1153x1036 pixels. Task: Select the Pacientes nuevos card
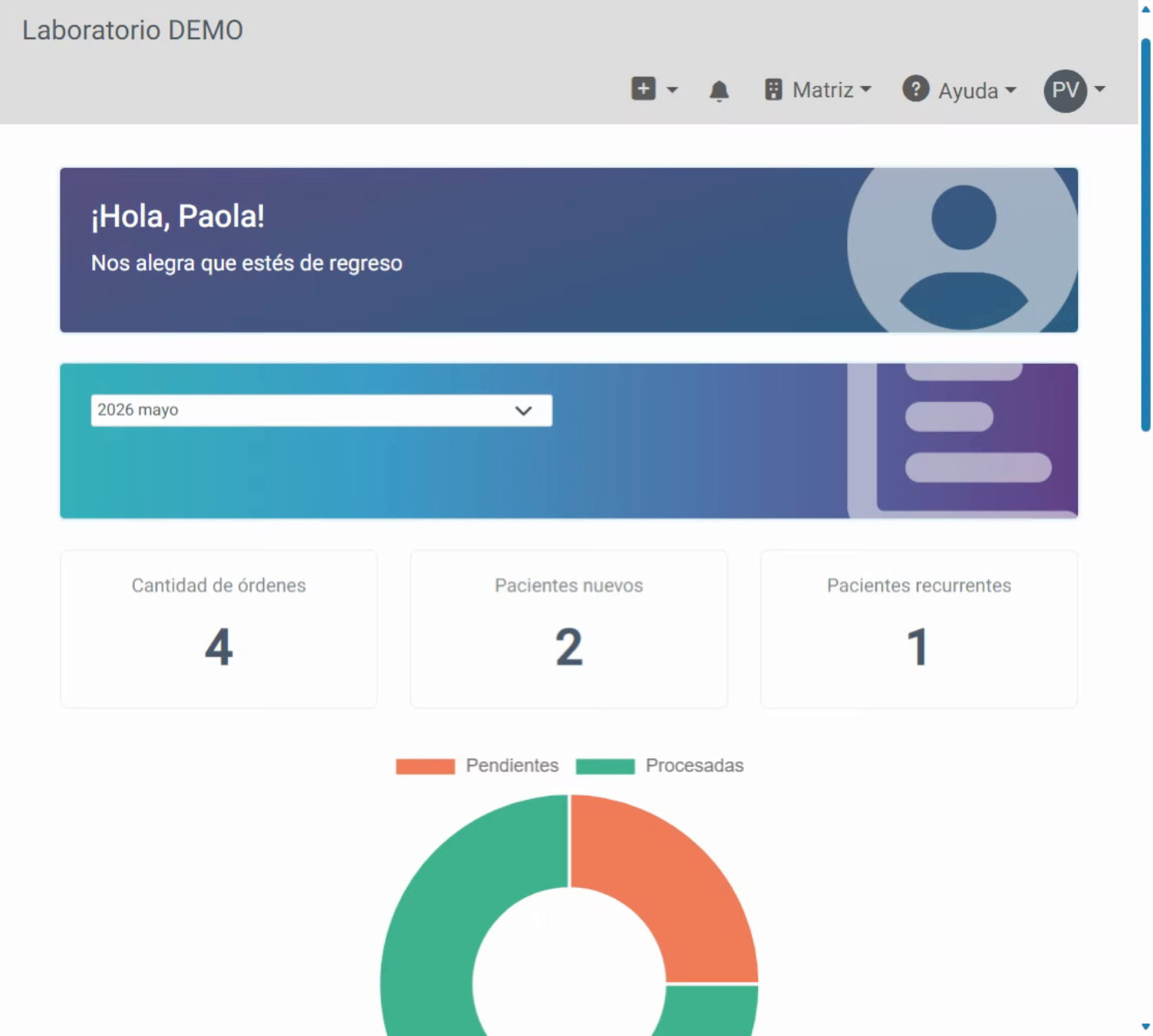[x=568, y=629]
